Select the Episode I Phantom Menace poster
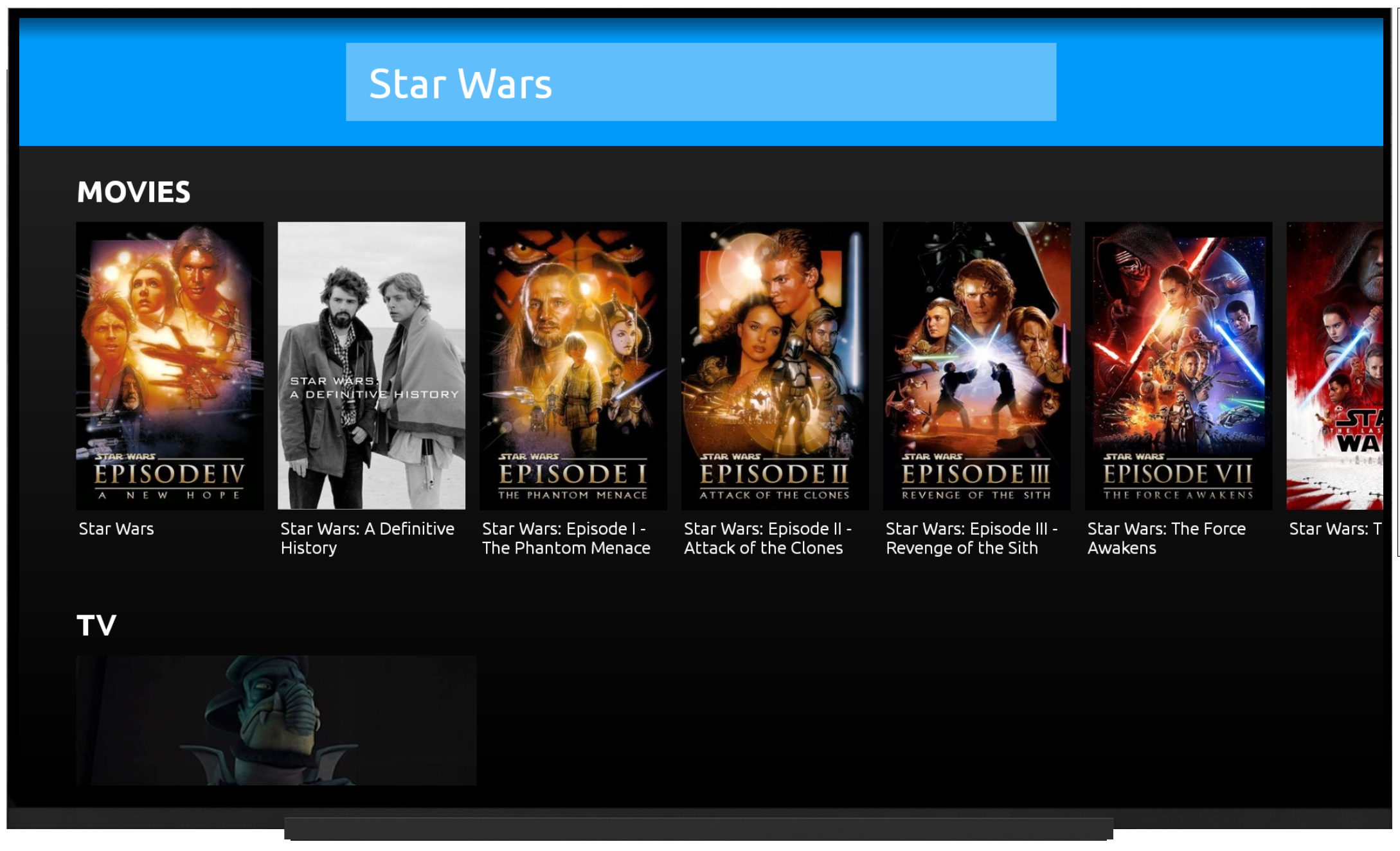The width and height of the screenshot is (1400, 851). coord(573,366)
